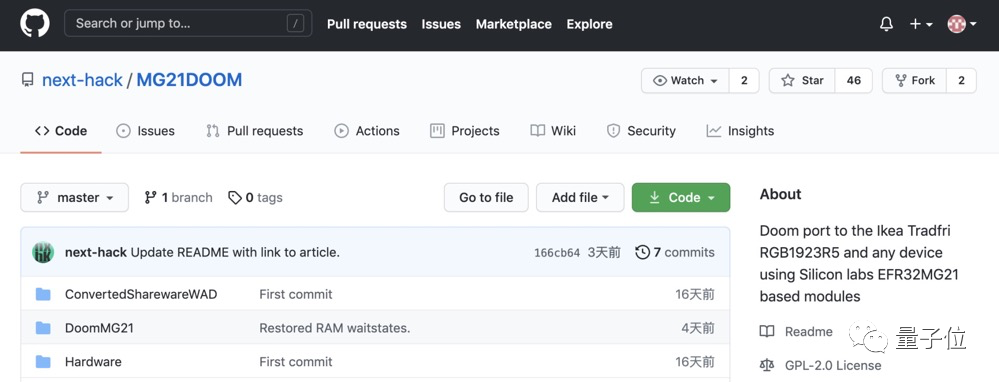View the 1 branch link

click(178, 197)
